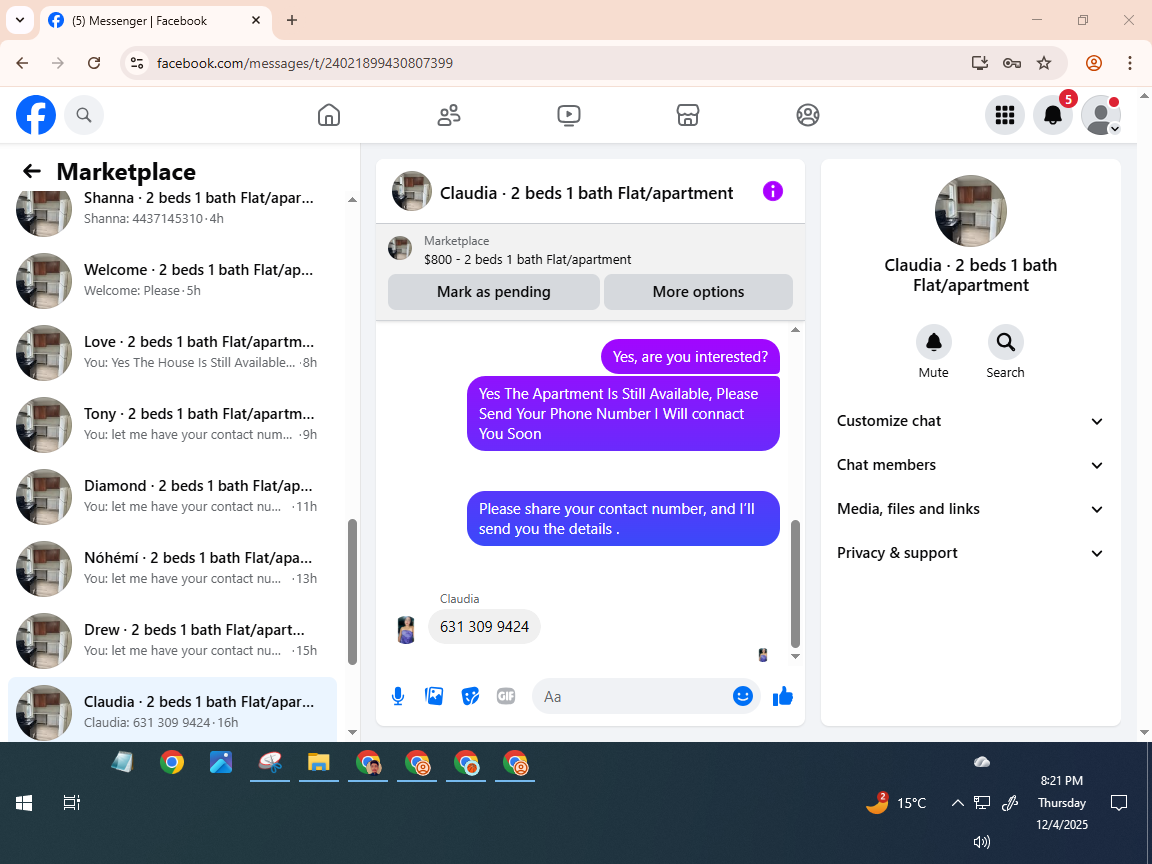The height and width of the screenshot is (864, 1152).
Task: Open File Explorer from taskbar
Action: (x=318, y=763)
